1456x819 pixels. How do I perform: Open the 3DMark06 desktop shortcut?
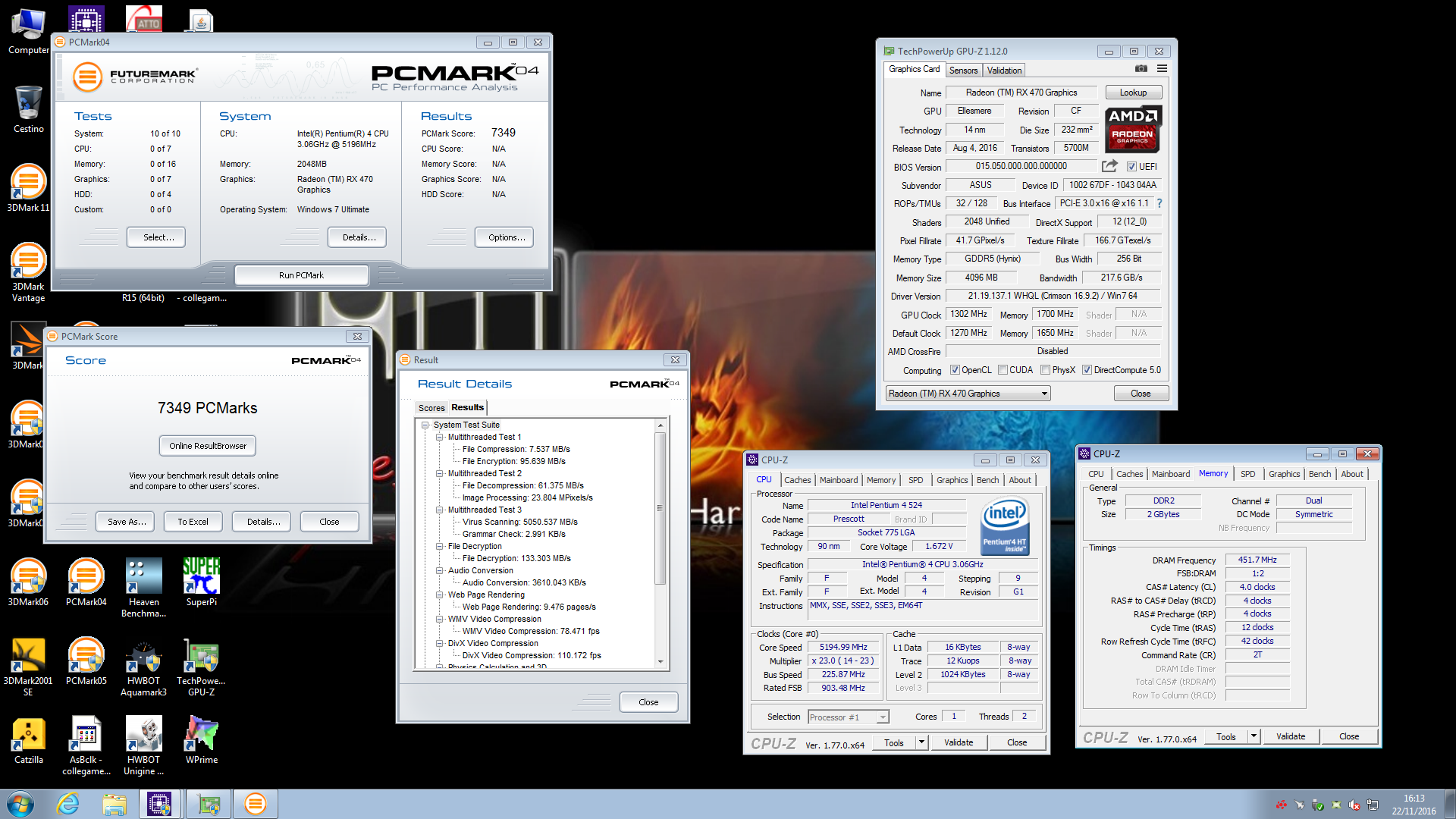28,582
